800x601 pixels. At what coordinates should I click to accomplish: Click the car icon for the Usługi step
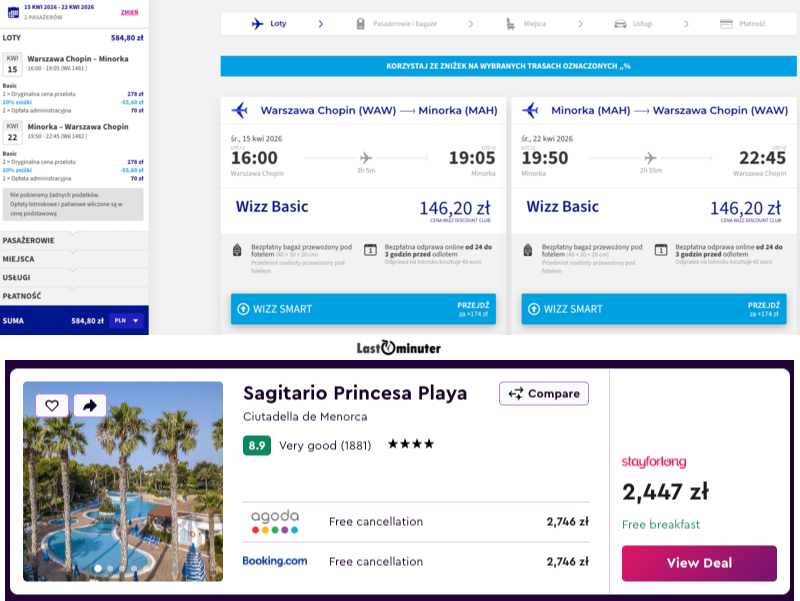[620, 24]
